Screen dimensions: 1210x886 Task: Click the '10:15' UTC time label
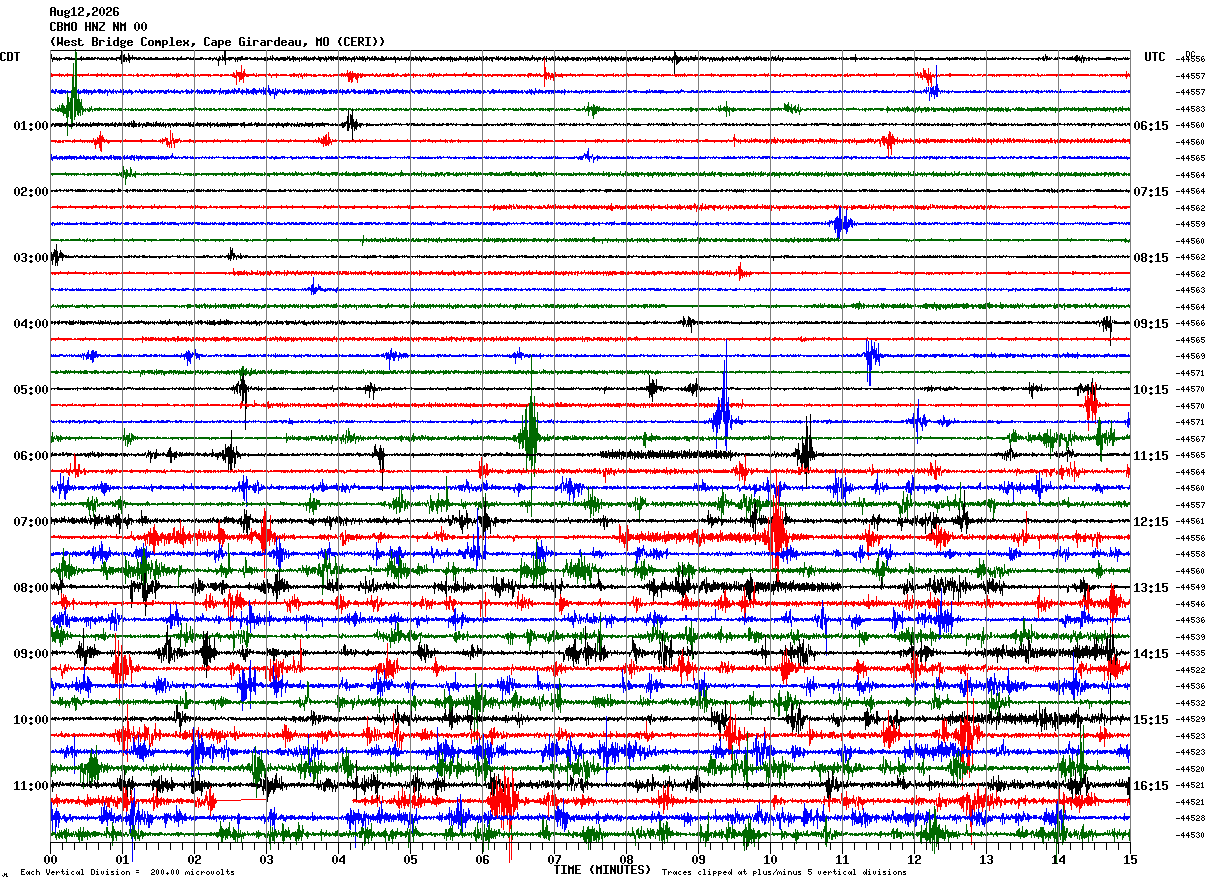point(1151,390)
